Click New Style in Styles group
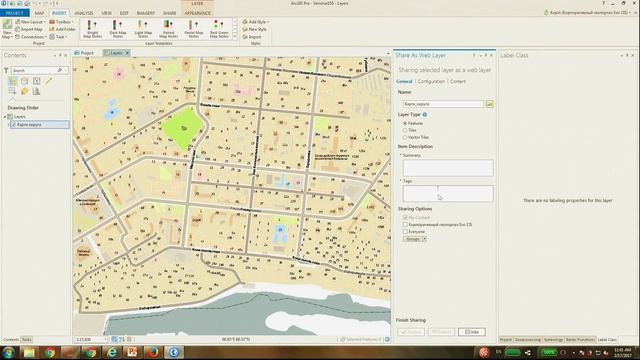This screenshot has width=640, height=360. [254, 29]
